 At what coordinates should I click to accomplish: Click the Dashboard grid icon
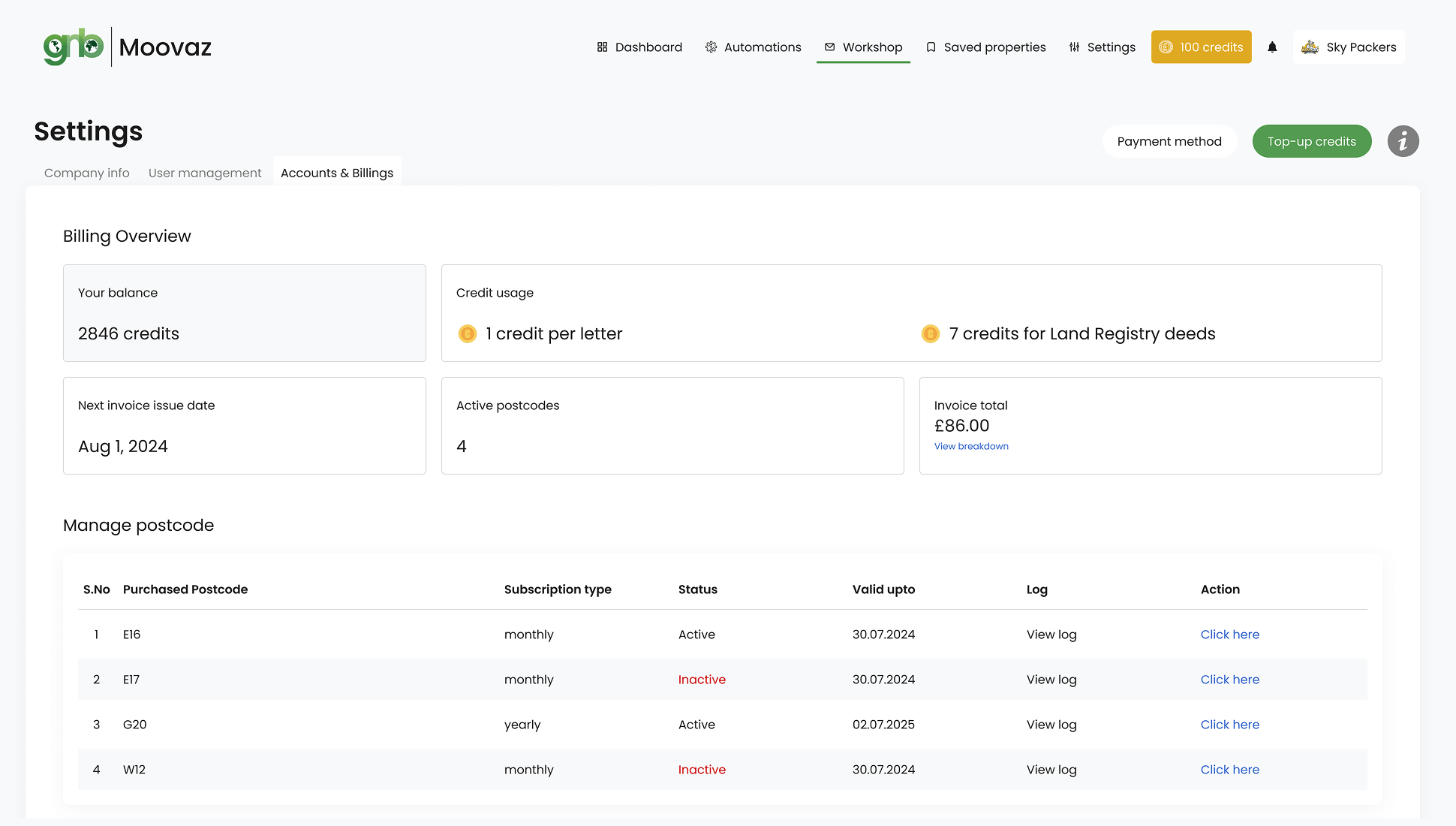tap(602, 47)
